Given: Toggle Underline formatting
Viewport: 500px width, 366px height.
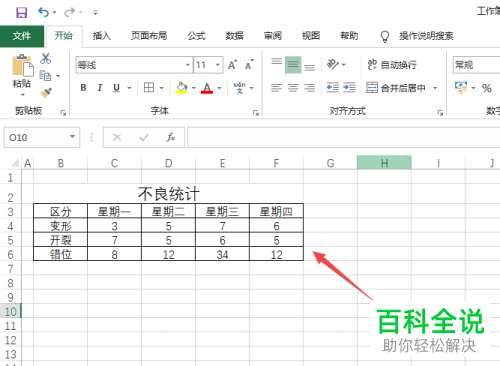Looking at the screenshot, I should 116,88.
